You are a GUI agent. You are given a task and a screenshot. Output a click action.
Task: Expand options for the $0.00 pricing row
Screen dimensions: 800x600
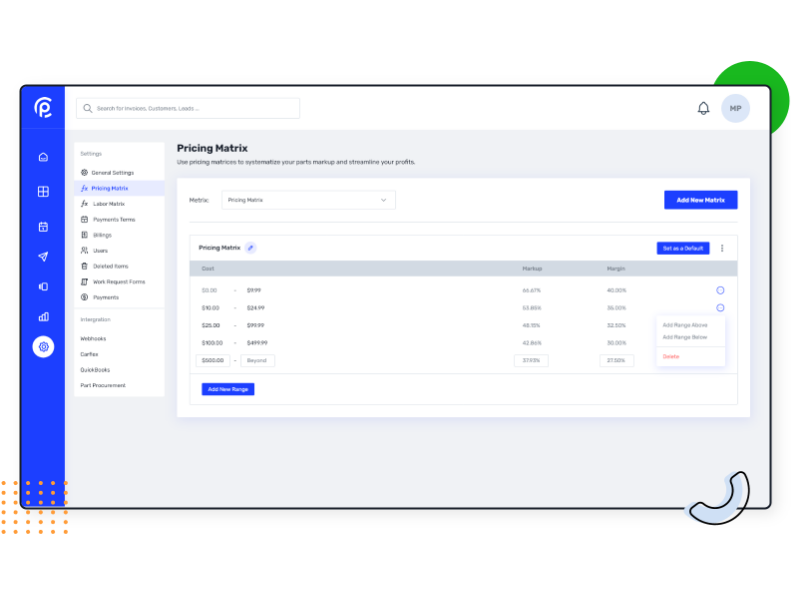point(720,290)
